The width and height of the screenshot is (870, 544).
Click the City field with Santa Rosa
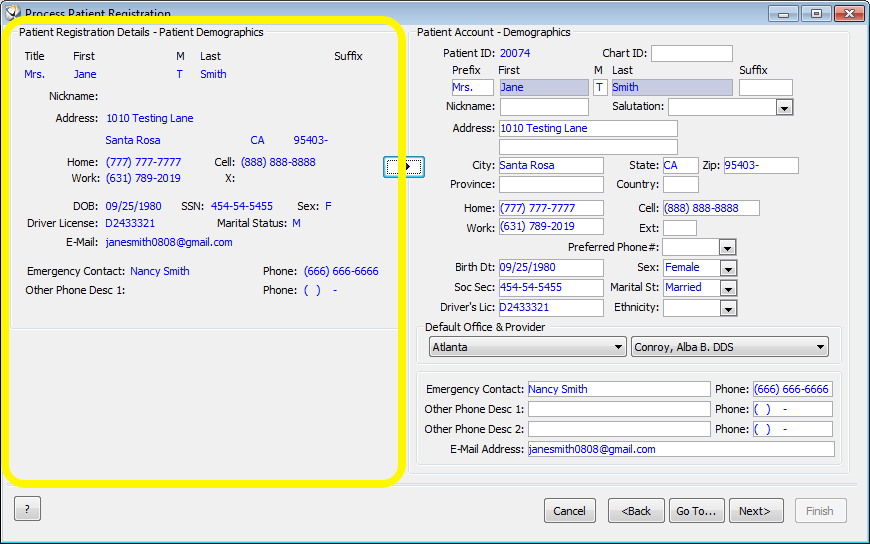pos(551,165)
